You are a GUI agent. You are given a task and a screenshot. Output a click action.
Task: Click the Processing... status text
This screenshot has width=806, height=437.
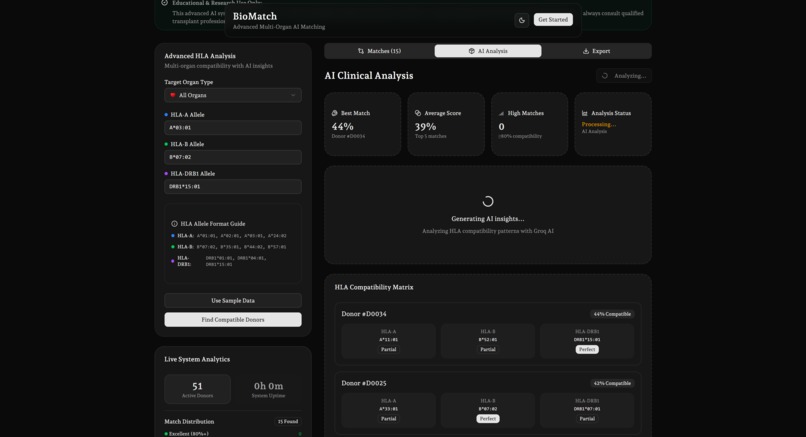(x=599, y=124)
